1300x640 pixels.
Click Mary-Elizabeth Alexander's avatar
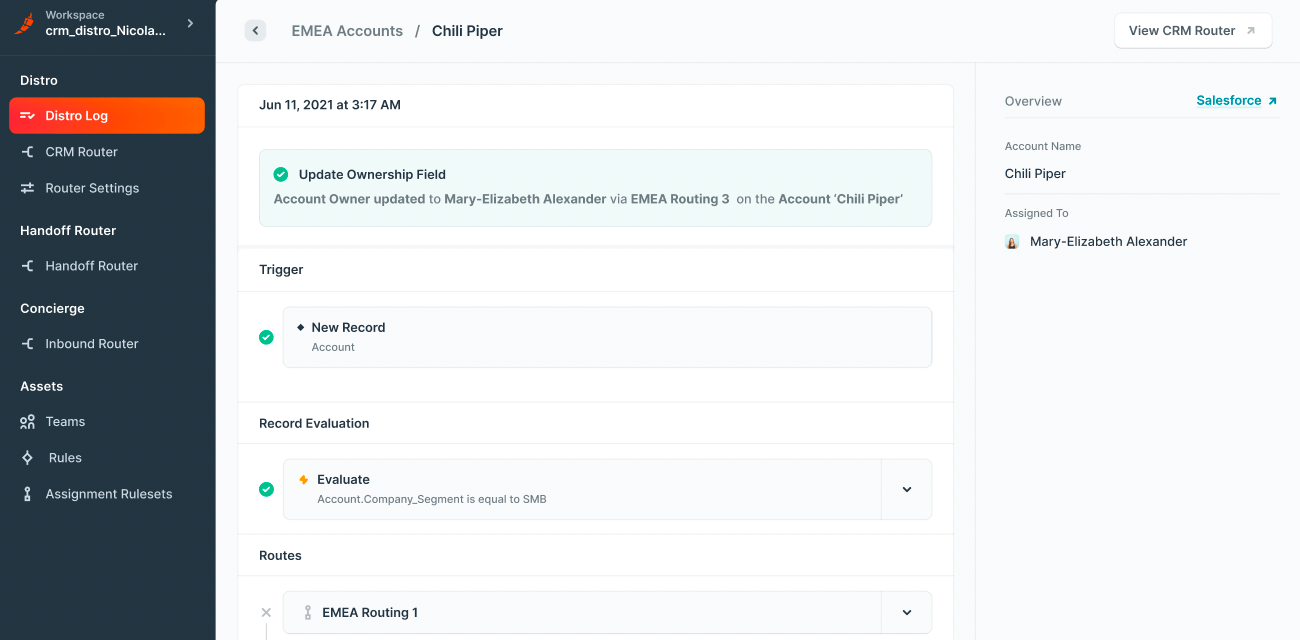click(x=1012, y=242)
